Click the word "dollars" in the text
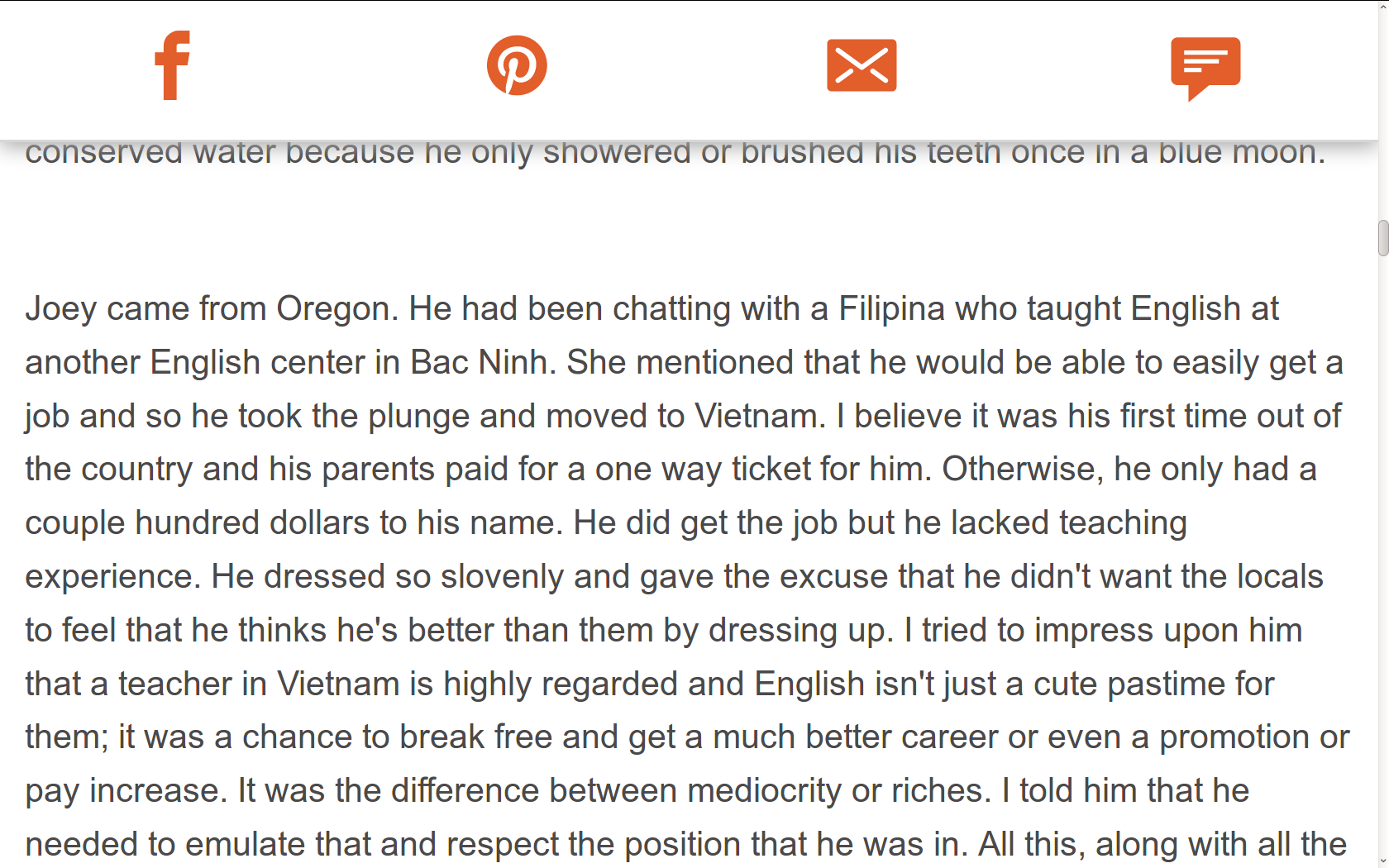This screenshot has width=1389, height=868. click(318, 523)
